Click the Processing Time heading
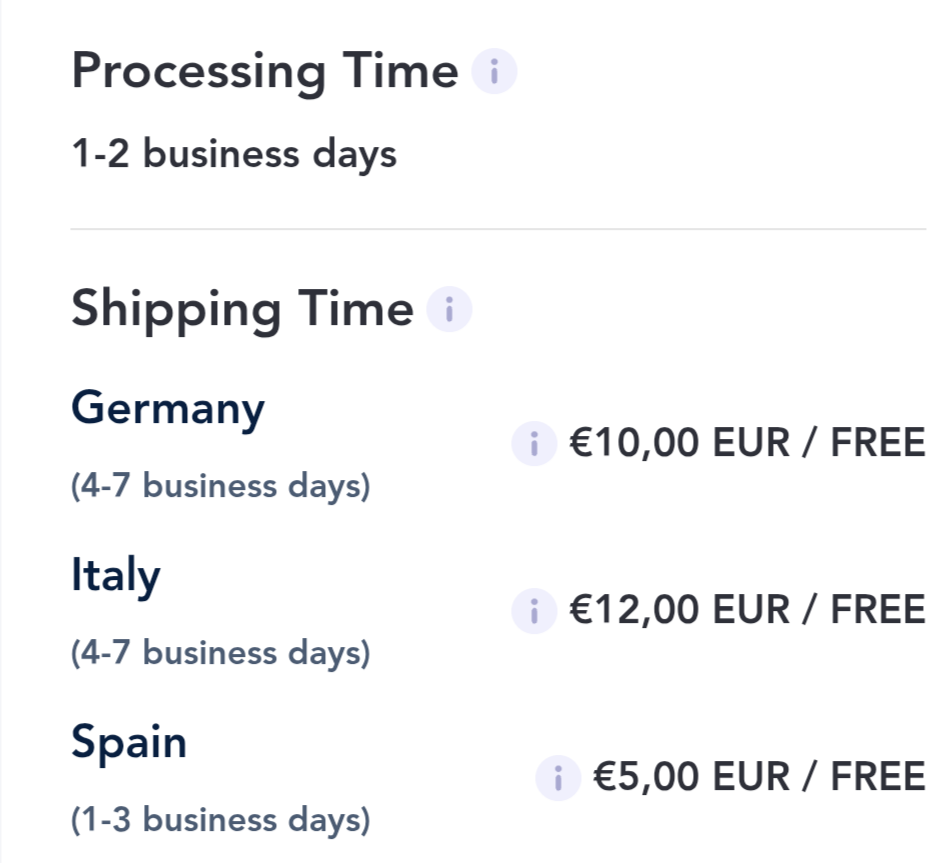This screenshot has width=951, height=863. tap(264, 72)
